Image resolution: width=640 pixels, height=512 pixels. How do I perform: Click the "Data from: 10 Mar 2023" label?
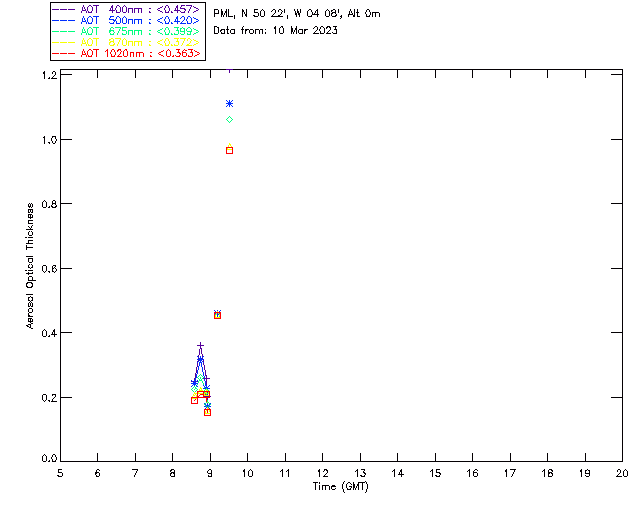click(275, 31)
